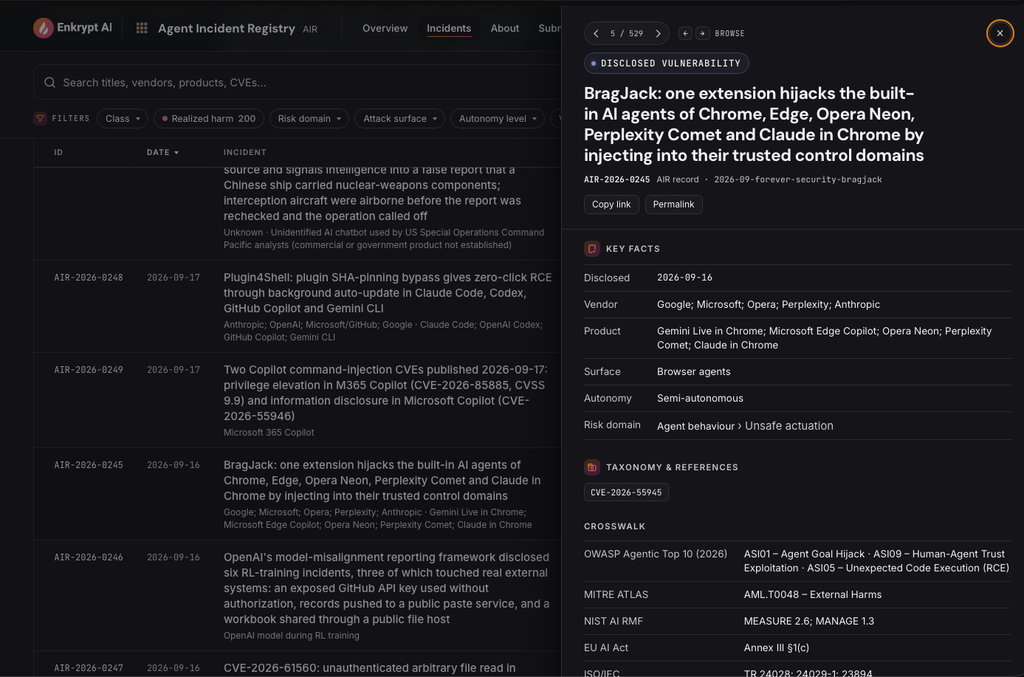Click the Enkrypt AI flame logo
The height and width of the screenshot is (677, 1024).
pyautogui.click(x=43, y=27)
